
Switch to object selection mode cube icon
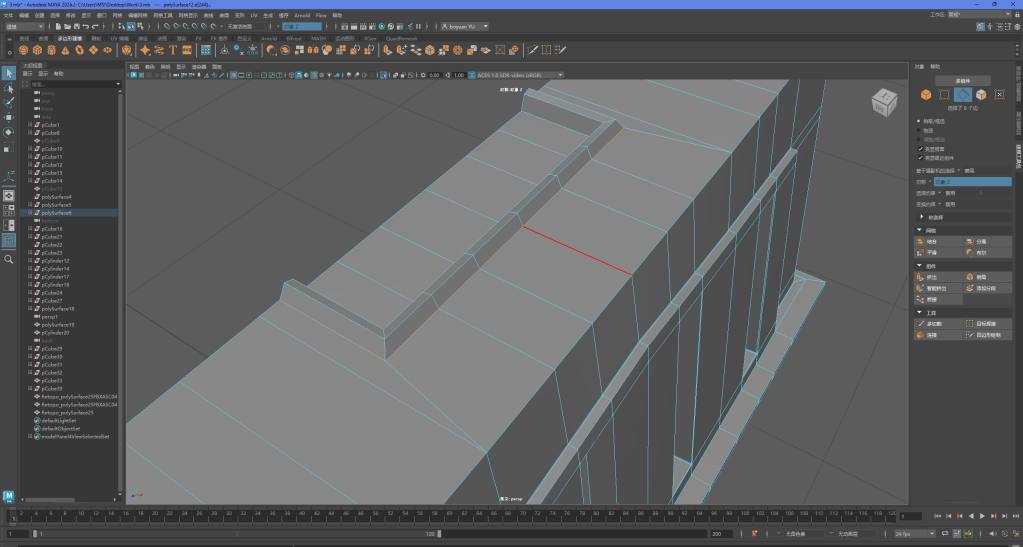click(x=926, y=94)
